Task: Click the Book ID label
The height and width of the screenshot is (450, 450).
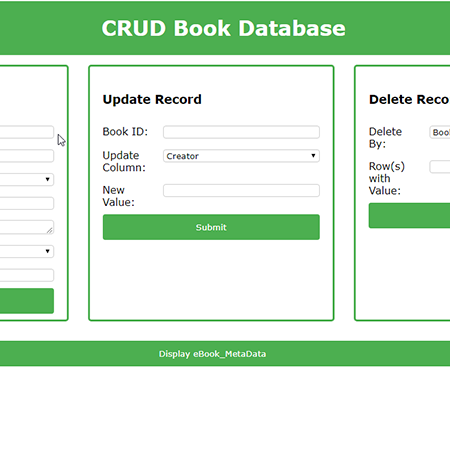Action: (125, 132)
